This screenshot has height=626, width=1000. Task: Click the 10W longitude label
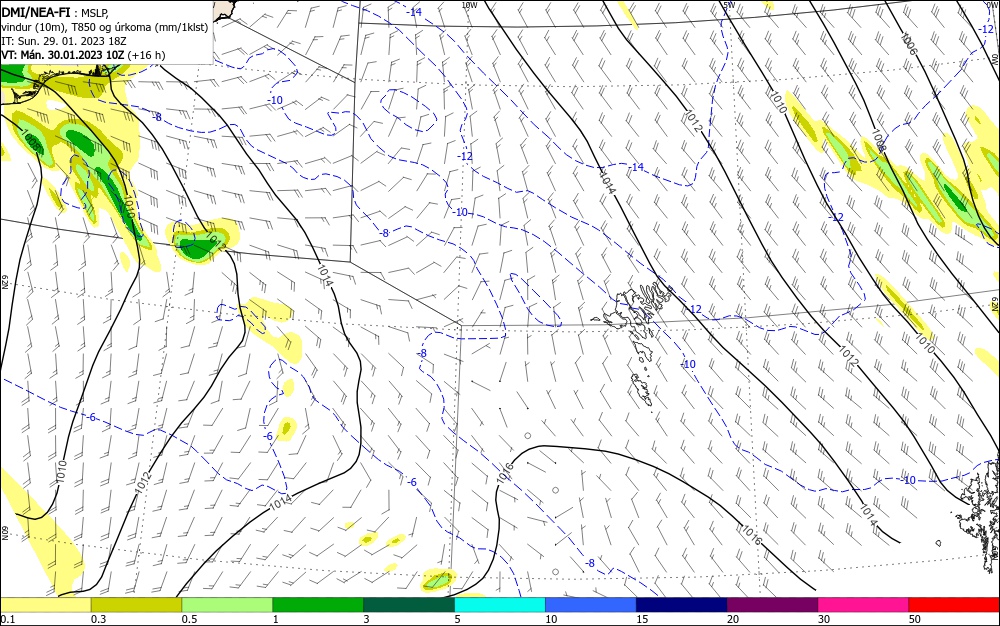pyautogui.click(x=469, y=5)
